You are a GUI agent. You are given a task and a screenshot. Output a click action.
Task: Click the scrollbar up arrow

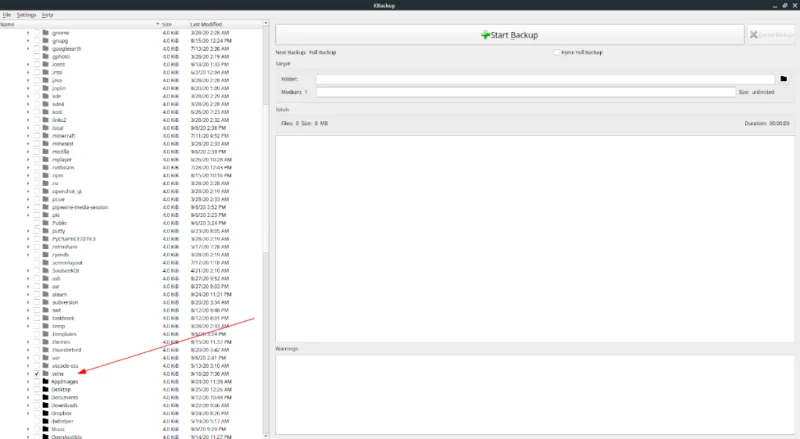pos(265,23)
